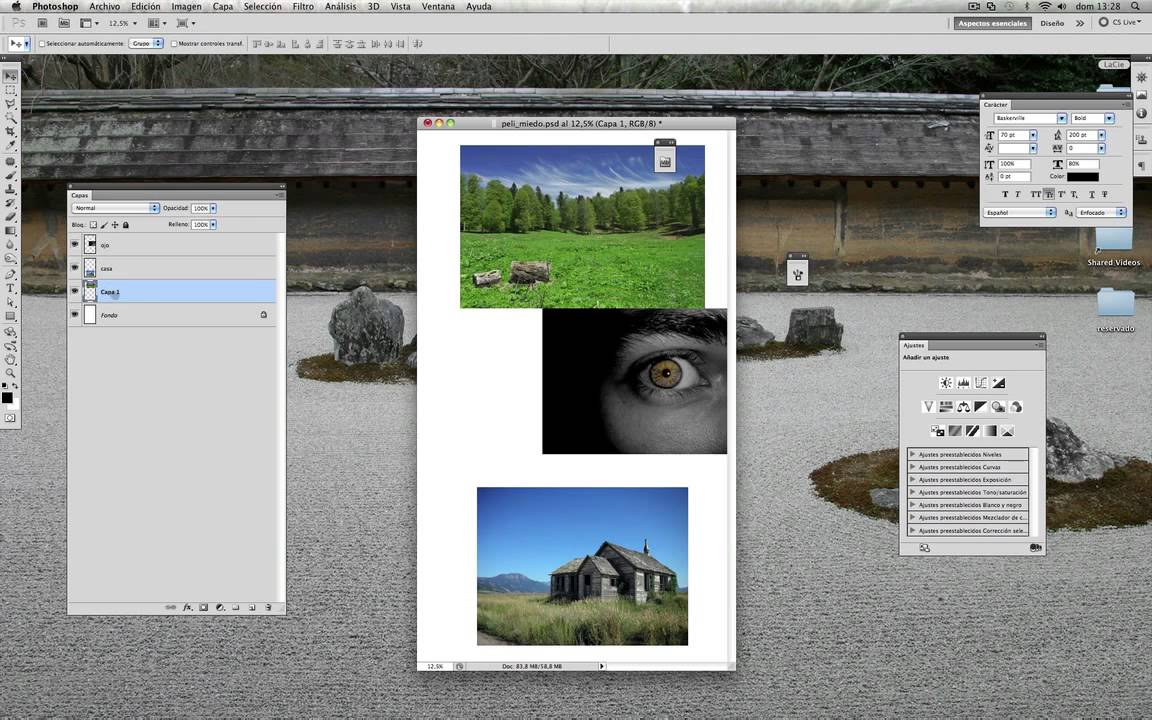The image size is (1152, 720).
Task: Click the font size 70 pt field
Action: (x=1013, y=134)
